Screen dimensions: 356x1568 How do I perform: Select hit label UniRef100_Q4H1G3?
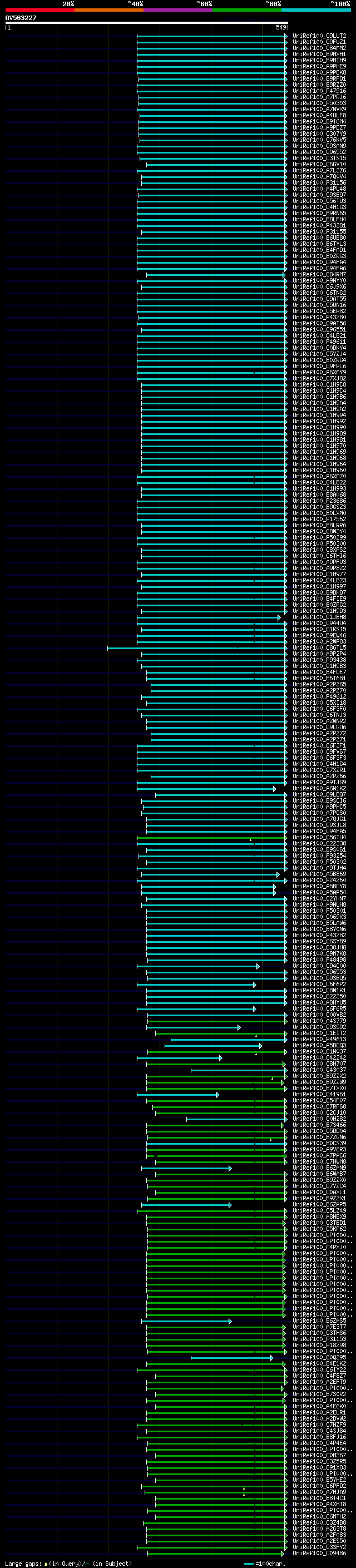[319, 207]
